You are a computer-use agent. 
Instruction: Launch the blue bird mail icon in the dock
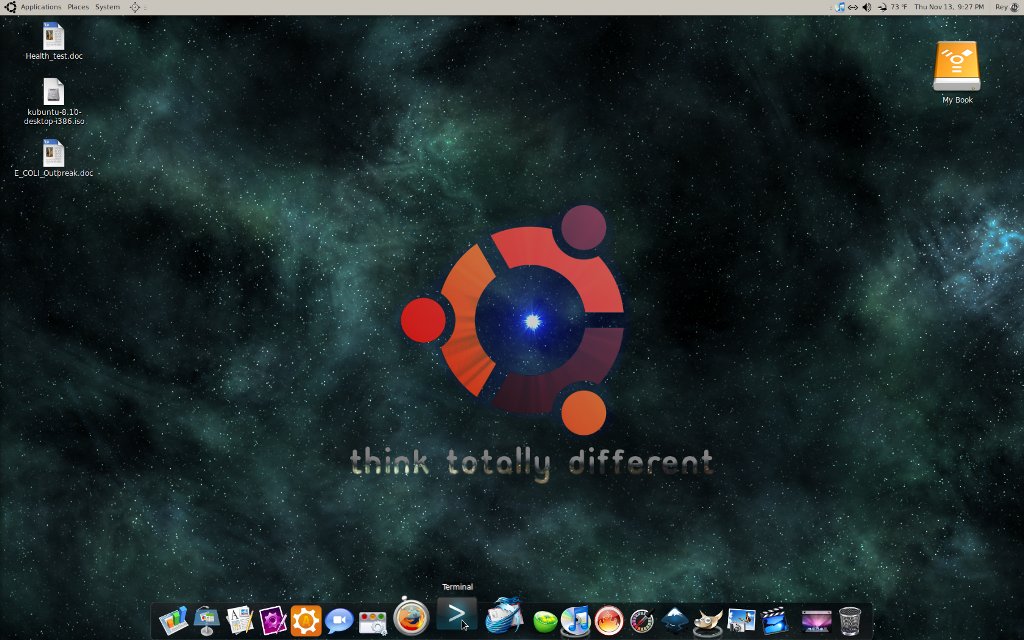pos(504,615)
